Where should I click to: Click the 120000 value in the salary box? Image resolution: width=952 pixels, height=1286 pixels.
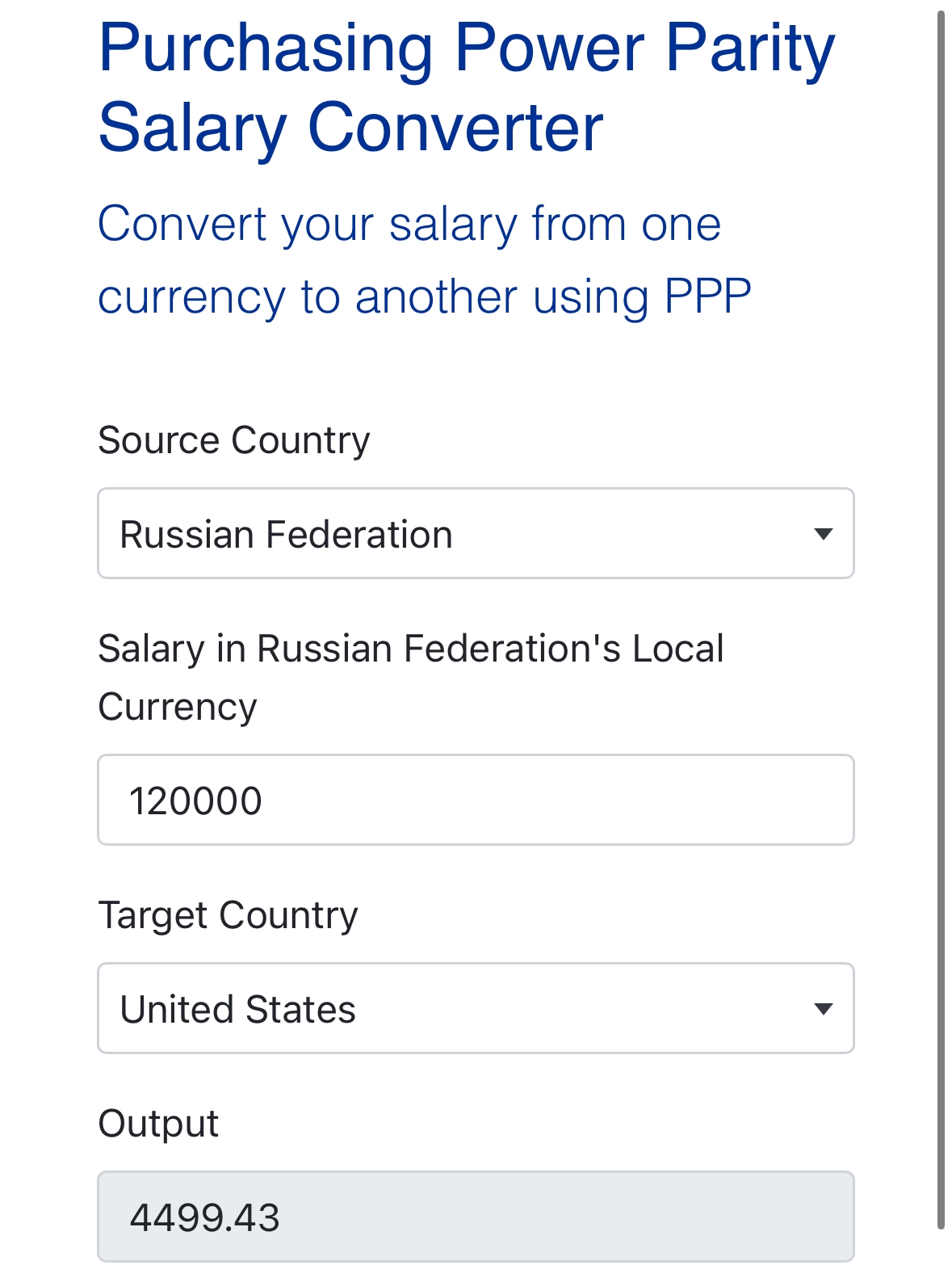pyautogui.click(x=195, y=801)
